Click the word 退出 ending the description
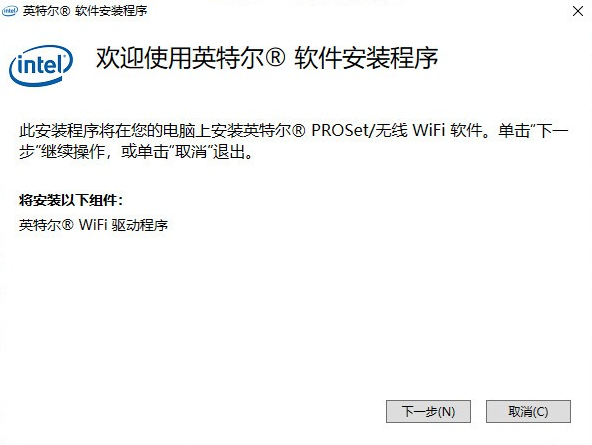The height and width of the screenshot is (445, 592). pos(228,152)
